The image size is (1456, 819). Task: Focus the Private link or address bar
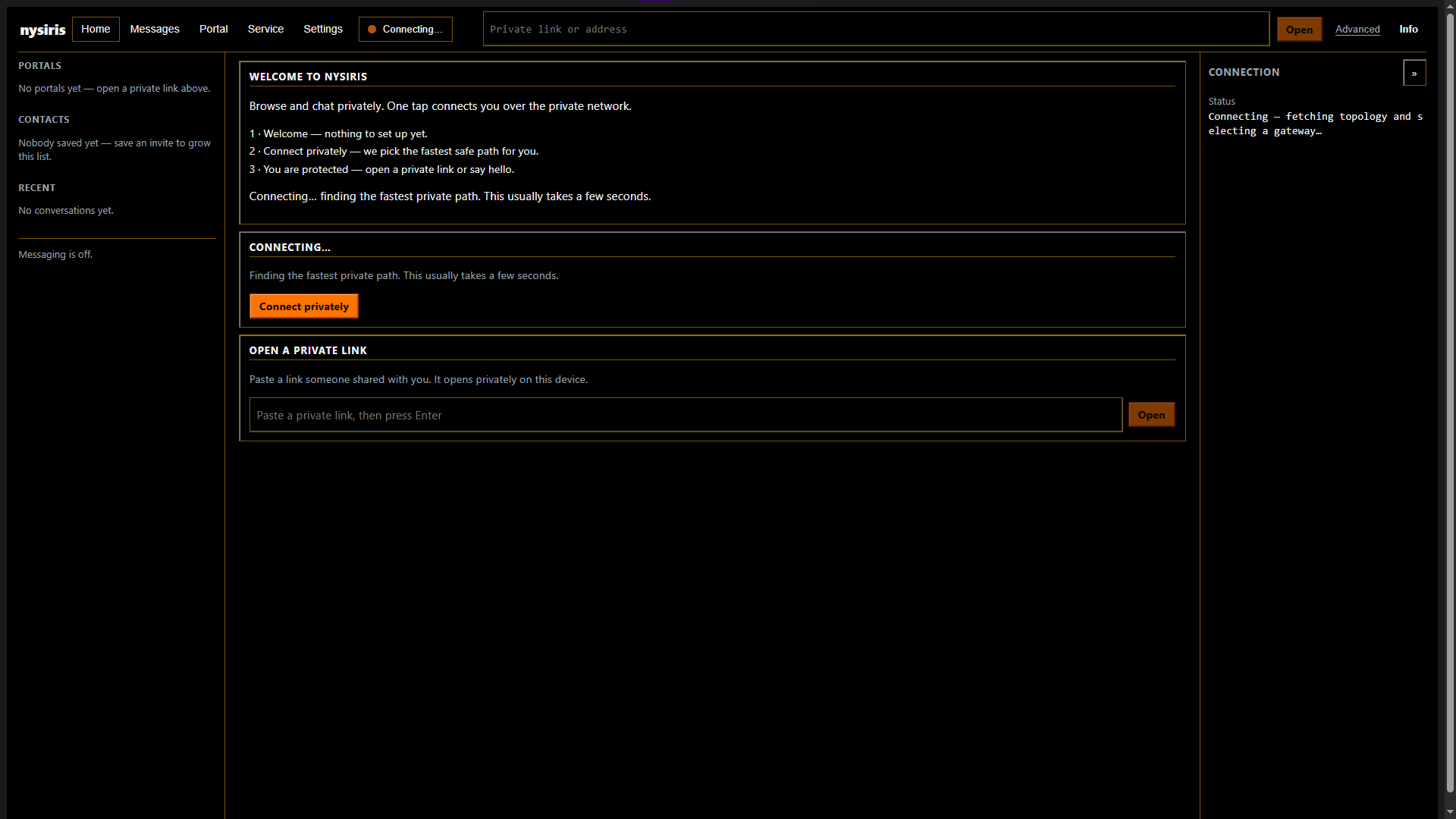point(876,29)
